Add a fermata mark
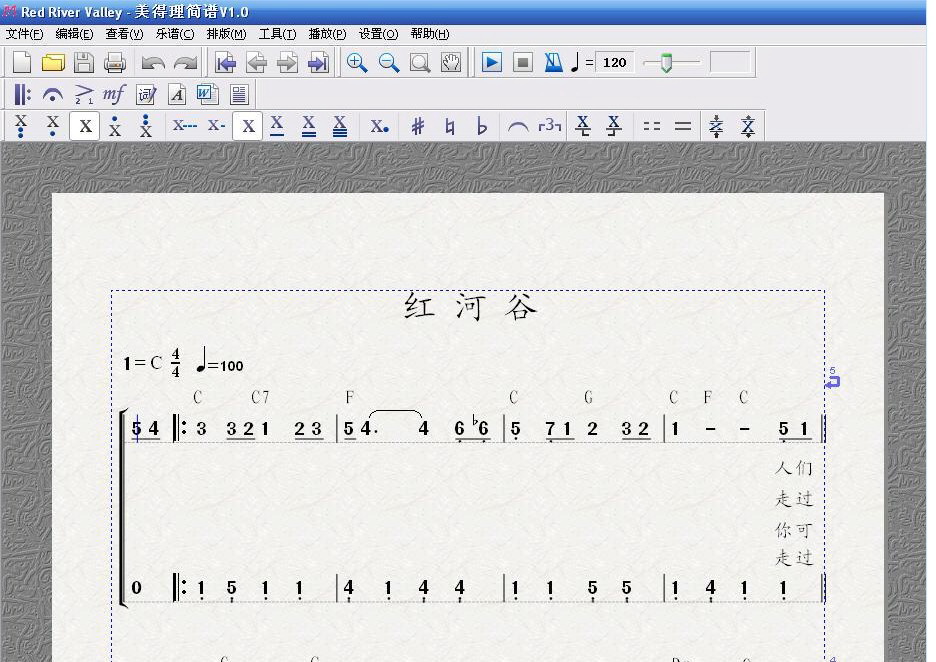 53,94
